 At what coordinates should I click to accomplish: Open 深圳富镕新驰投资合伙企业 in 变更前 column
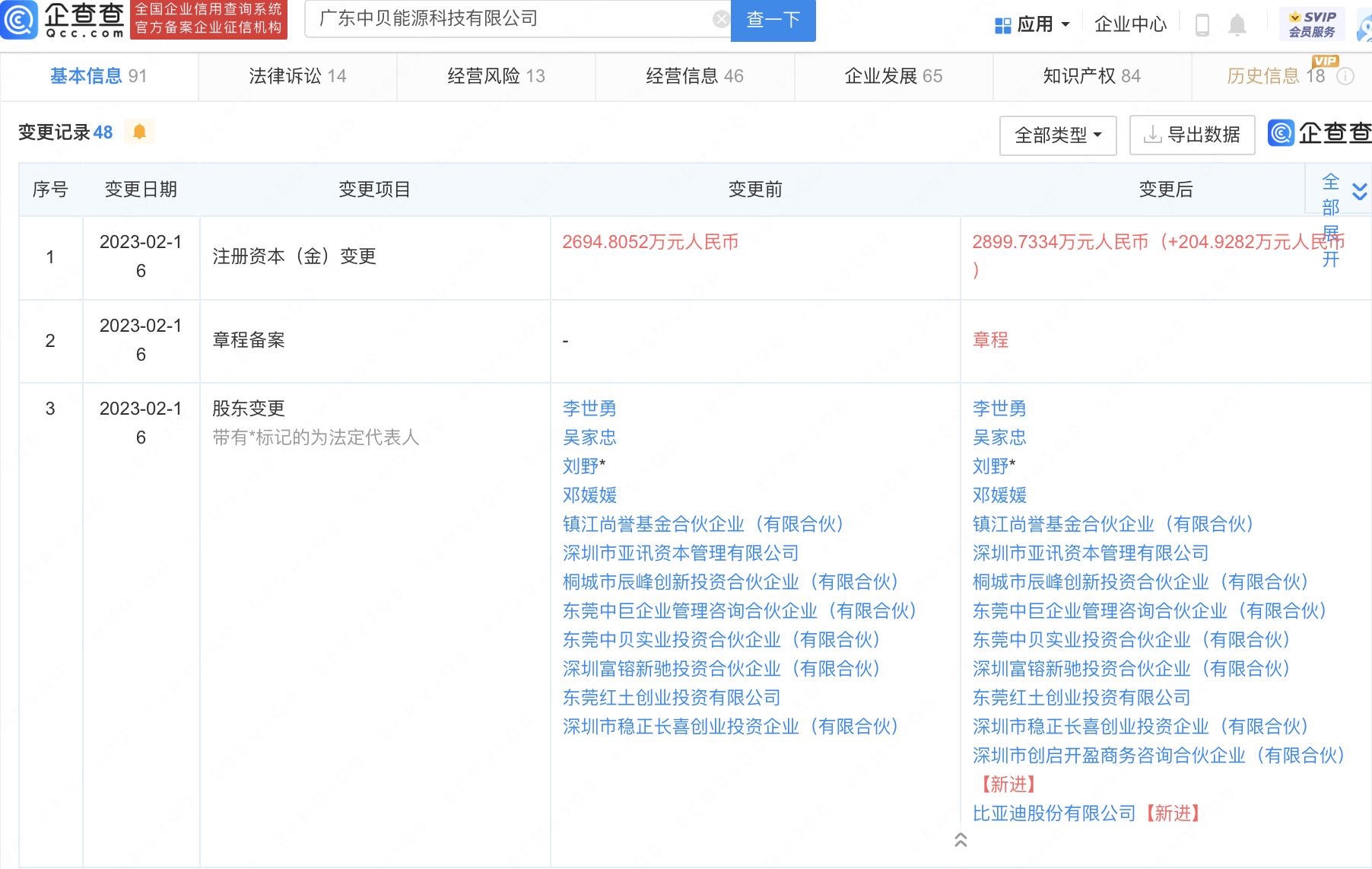(x=724, y=669)
